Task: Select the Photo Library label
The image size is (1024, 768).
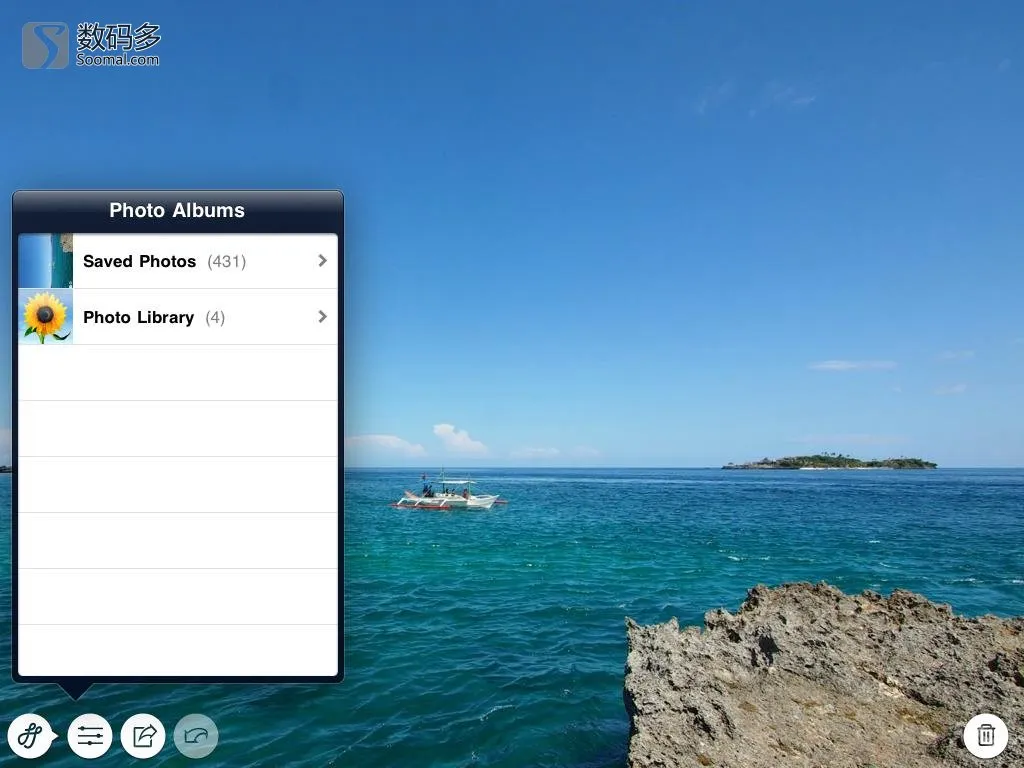Action: [x=138, y=317]
